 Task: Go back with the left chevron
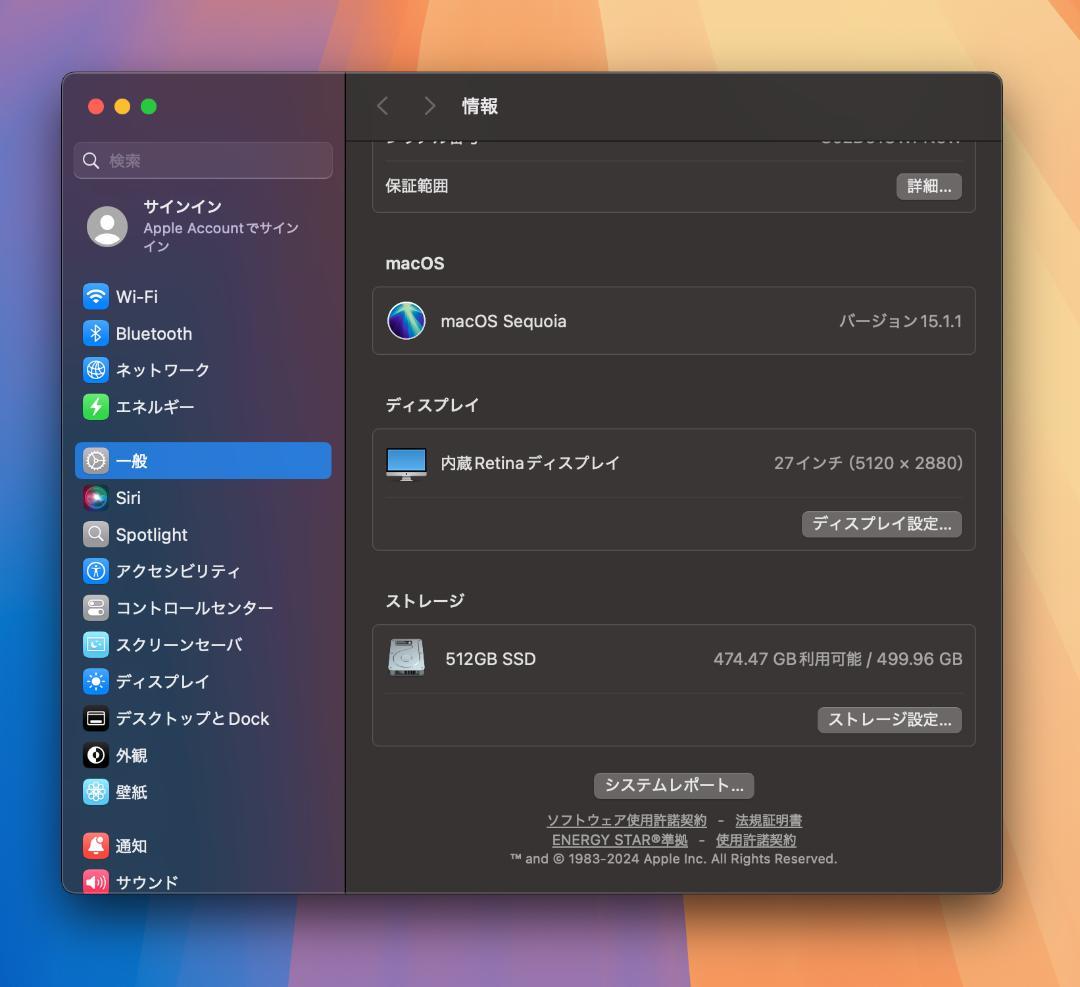tap(383, 106)
